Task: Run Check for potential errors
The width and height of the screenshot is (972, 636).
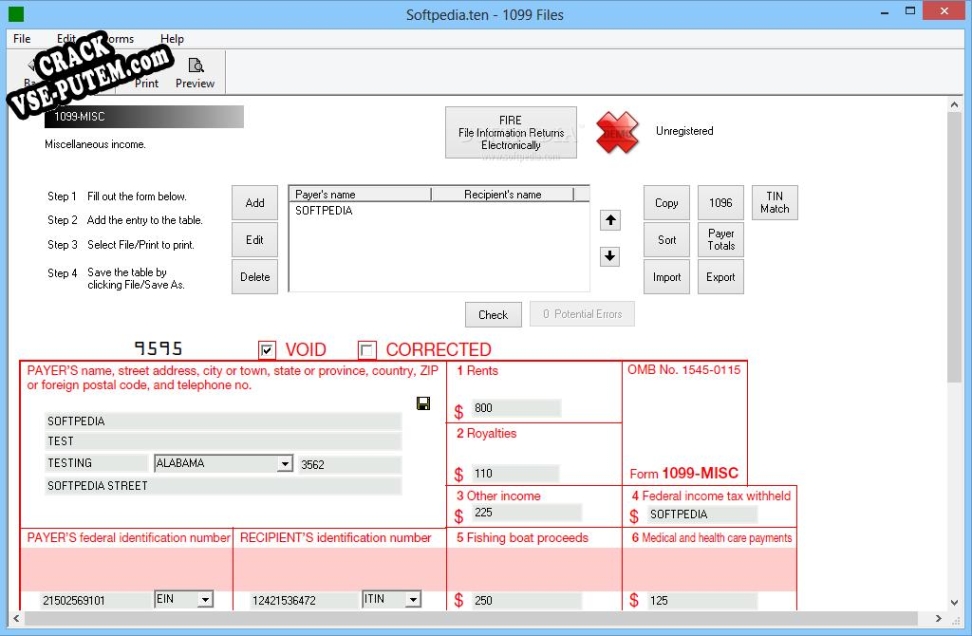Action: click(x=492, y=314)
